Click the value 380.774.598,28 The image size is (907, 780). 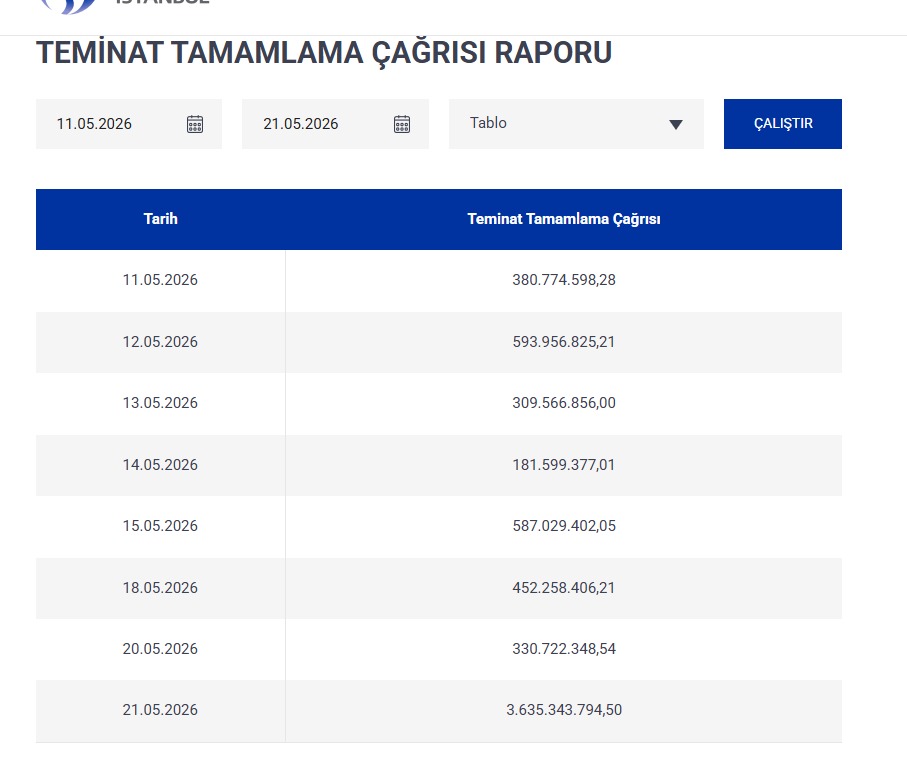click(x=564, y=280)
